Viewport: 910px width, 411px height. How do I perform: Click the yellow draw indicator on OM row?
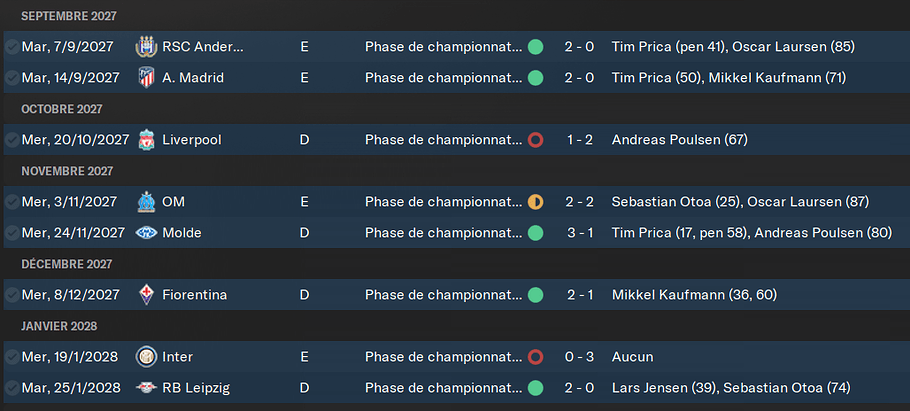pyautogui.click(x=536, y=202)
